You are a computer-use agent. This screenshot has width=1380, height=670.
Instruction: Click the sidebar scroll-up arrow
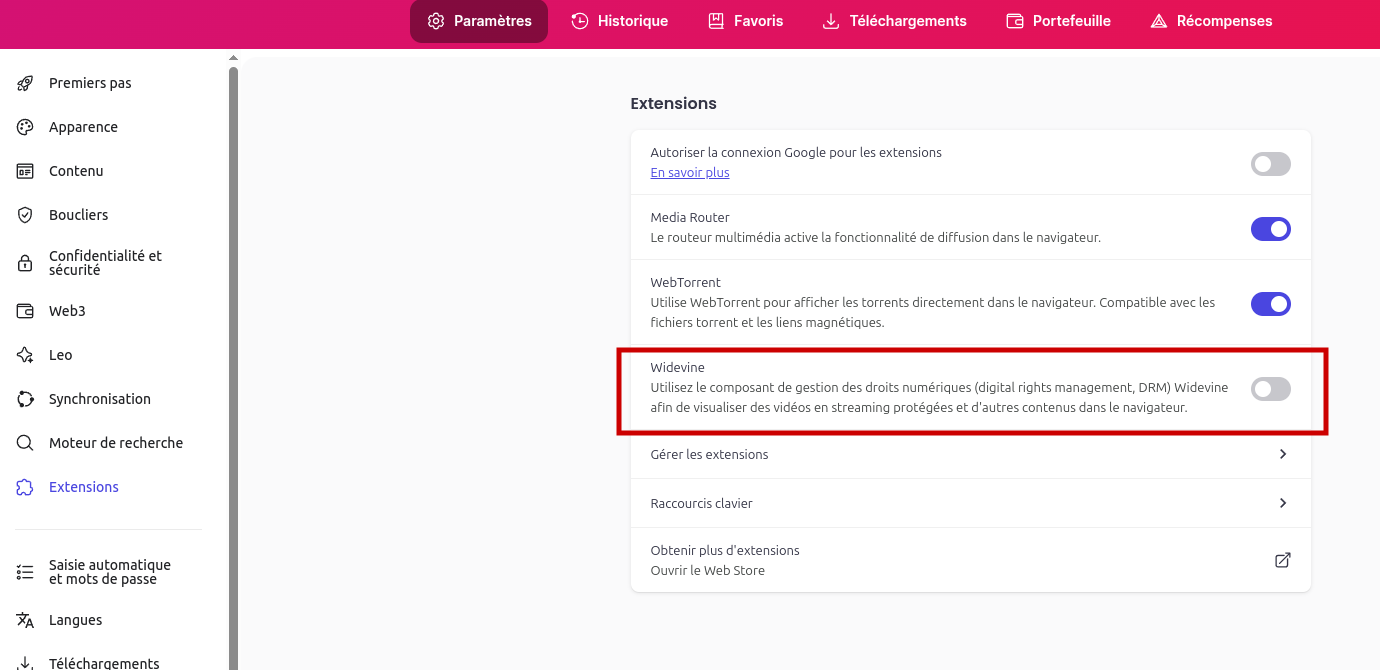(x=233, y=58)
